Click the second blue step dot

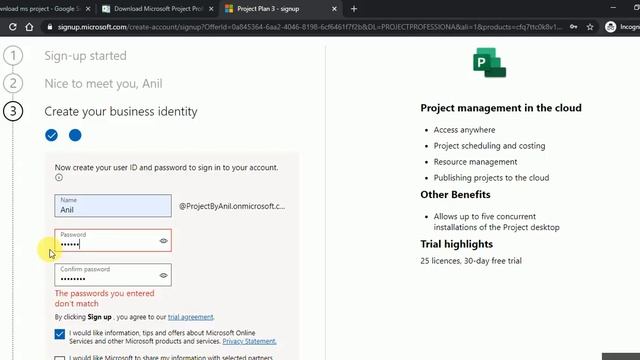click(75, 135)
